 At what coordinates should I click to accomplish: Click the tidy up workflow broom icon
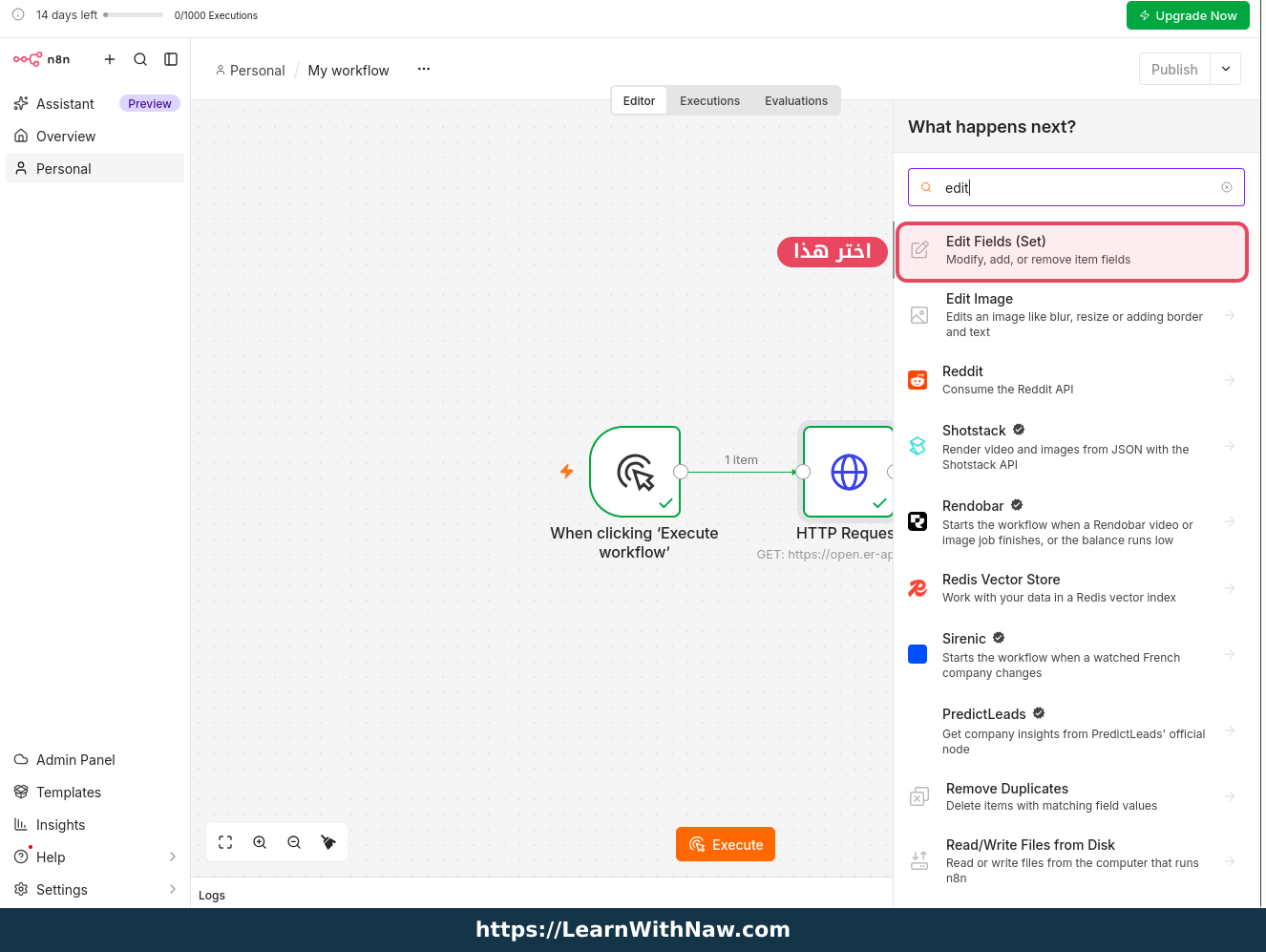[x=328, y=842]
